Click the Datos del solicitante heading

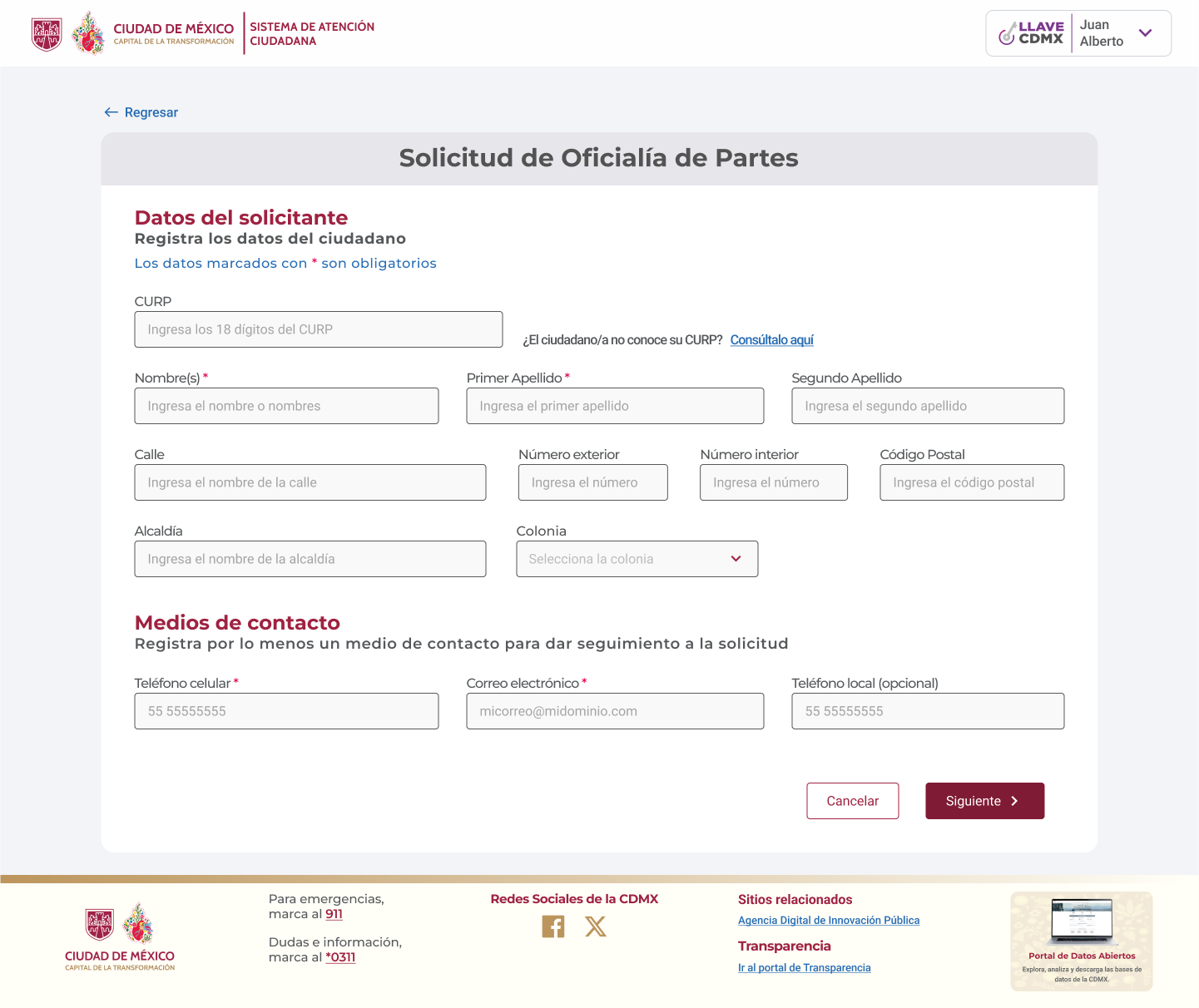(x=241, y=217)
